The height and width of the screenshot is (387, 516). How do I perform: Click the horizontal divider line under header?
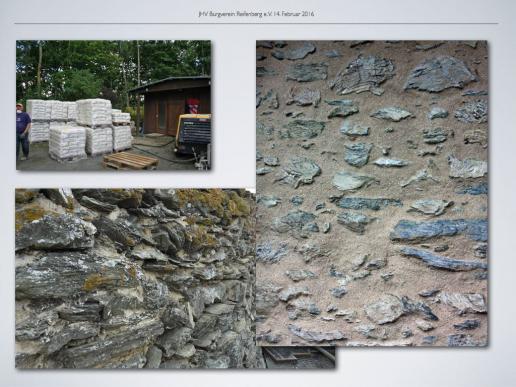click(256, 23)
